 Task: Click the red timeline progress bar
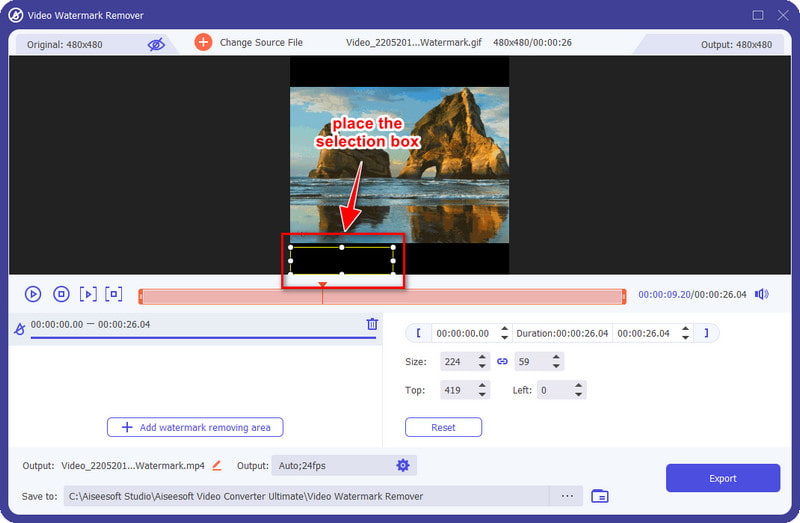[382, 296]
